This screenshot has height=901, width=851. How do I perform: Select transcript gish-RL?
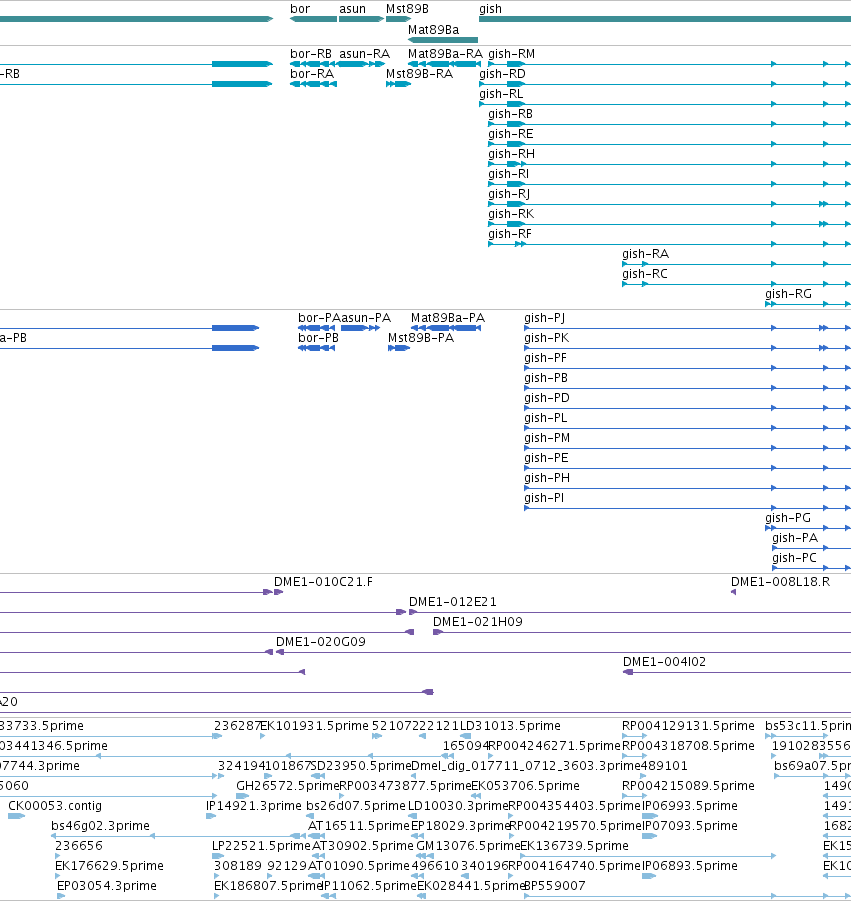point(501,94)
